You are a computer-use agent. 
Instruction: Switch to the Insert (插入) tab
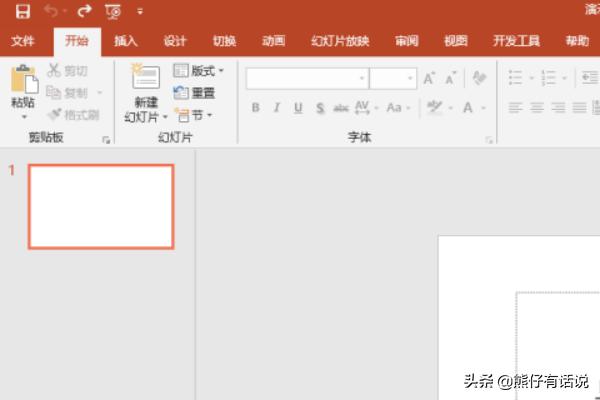[x=126, y=41]
